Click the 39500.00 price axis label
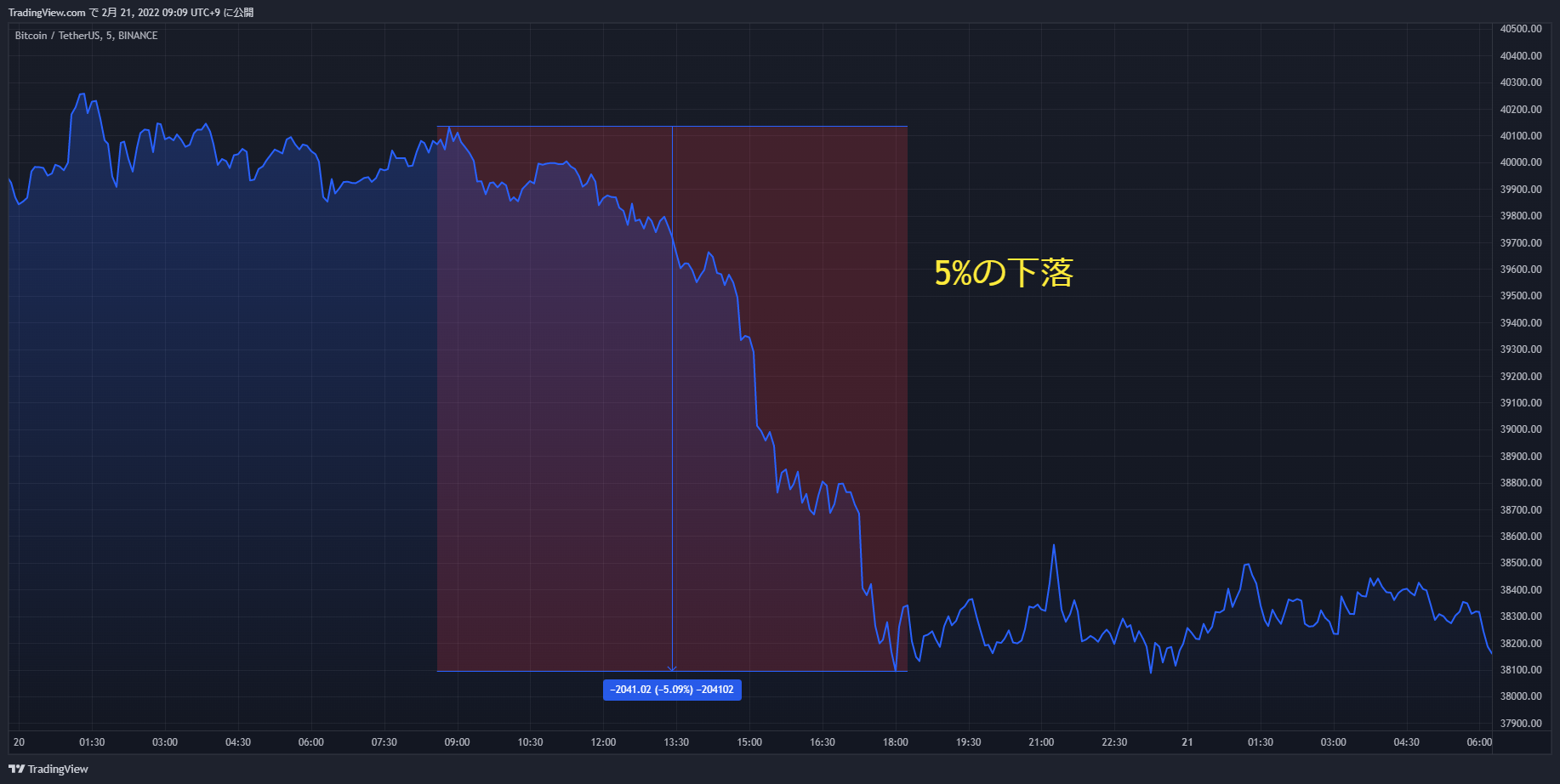 [x=1521, y=296]
